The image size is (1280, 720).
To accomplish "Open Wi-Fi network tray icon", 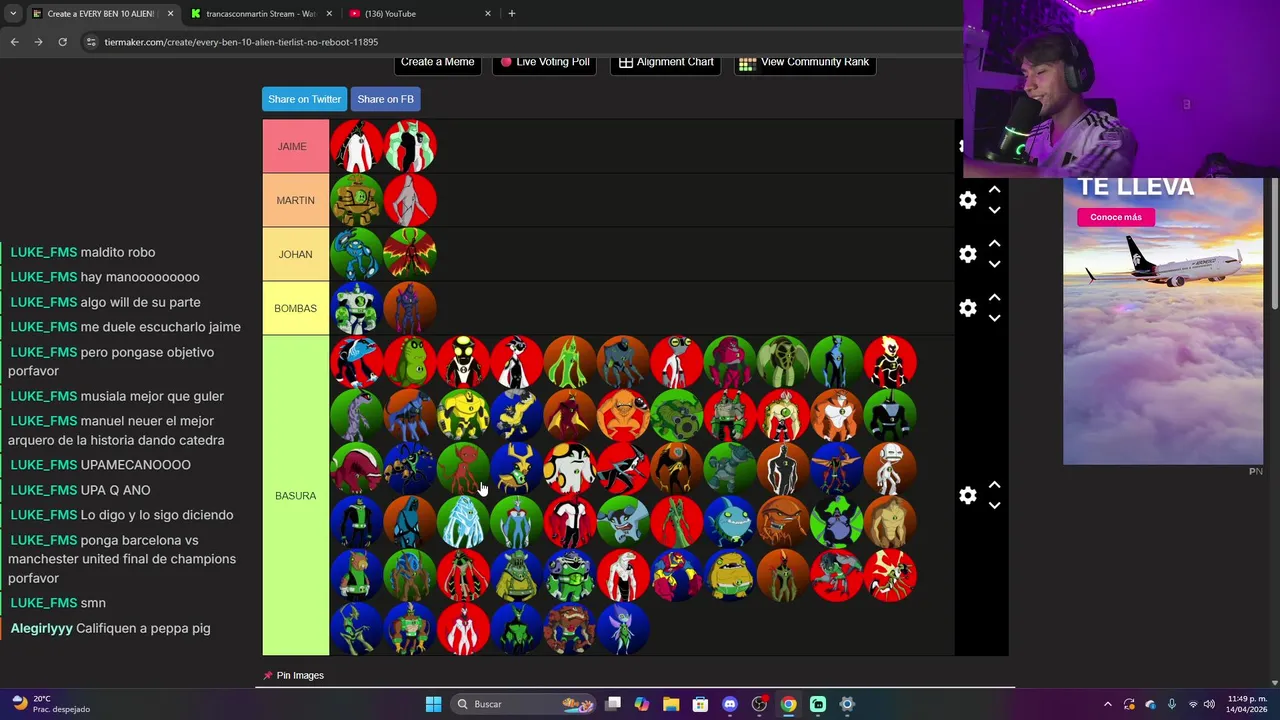I will [1192, 704].
